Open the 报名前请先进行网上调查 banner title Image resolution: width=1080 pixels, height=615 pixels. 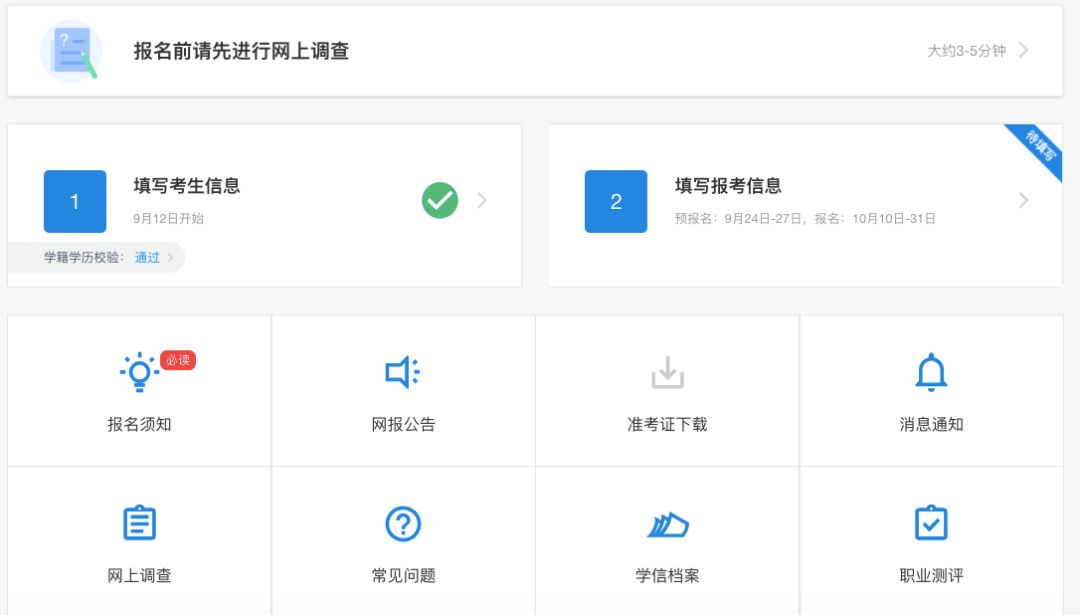[241, 51]
